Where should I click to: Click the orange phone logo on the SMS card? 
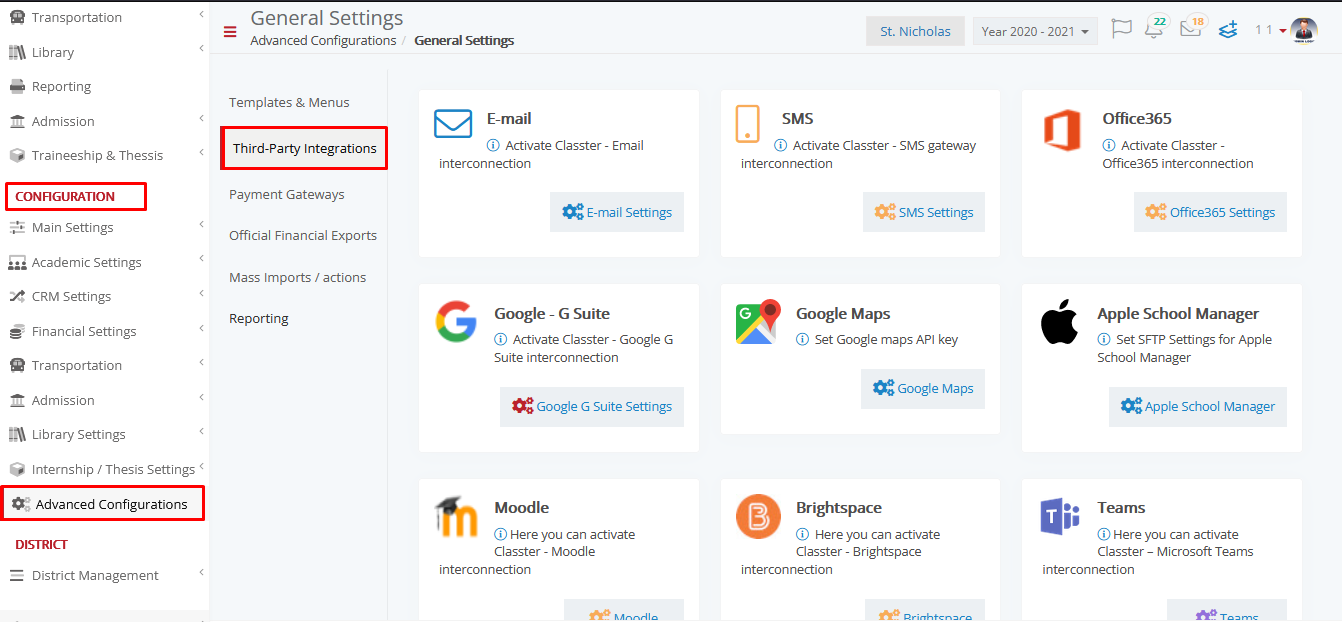[x=747, y=123]
